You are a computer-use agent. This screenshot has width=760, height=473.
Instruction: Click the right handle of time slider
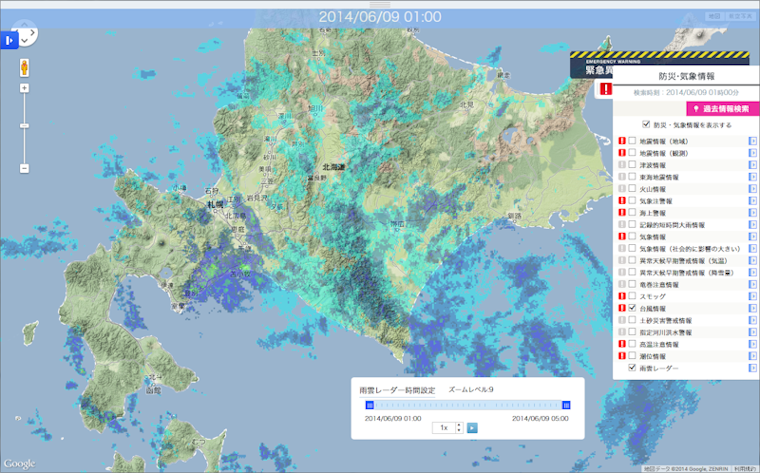pyautogui.click(x=566, y=405)
